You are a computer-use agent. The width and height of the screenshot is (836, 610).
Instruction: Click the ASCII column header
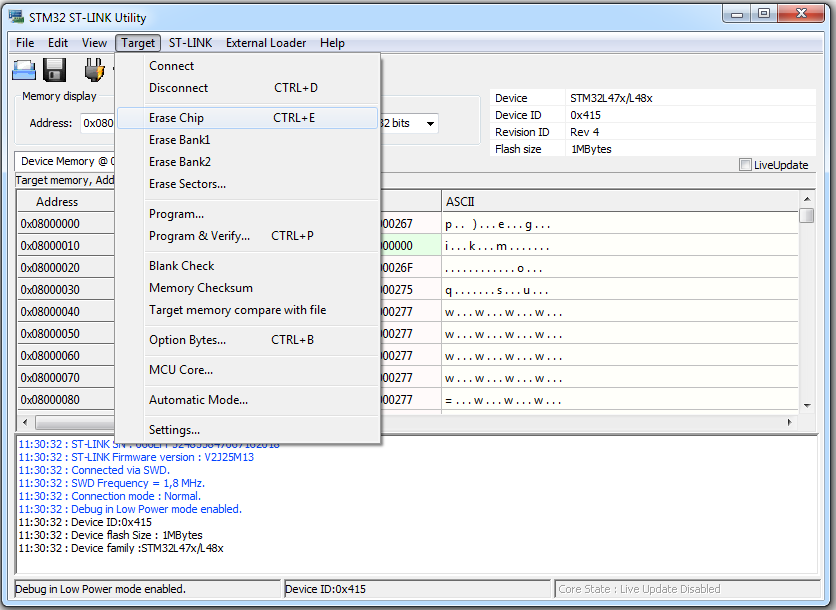click(620, 202)
